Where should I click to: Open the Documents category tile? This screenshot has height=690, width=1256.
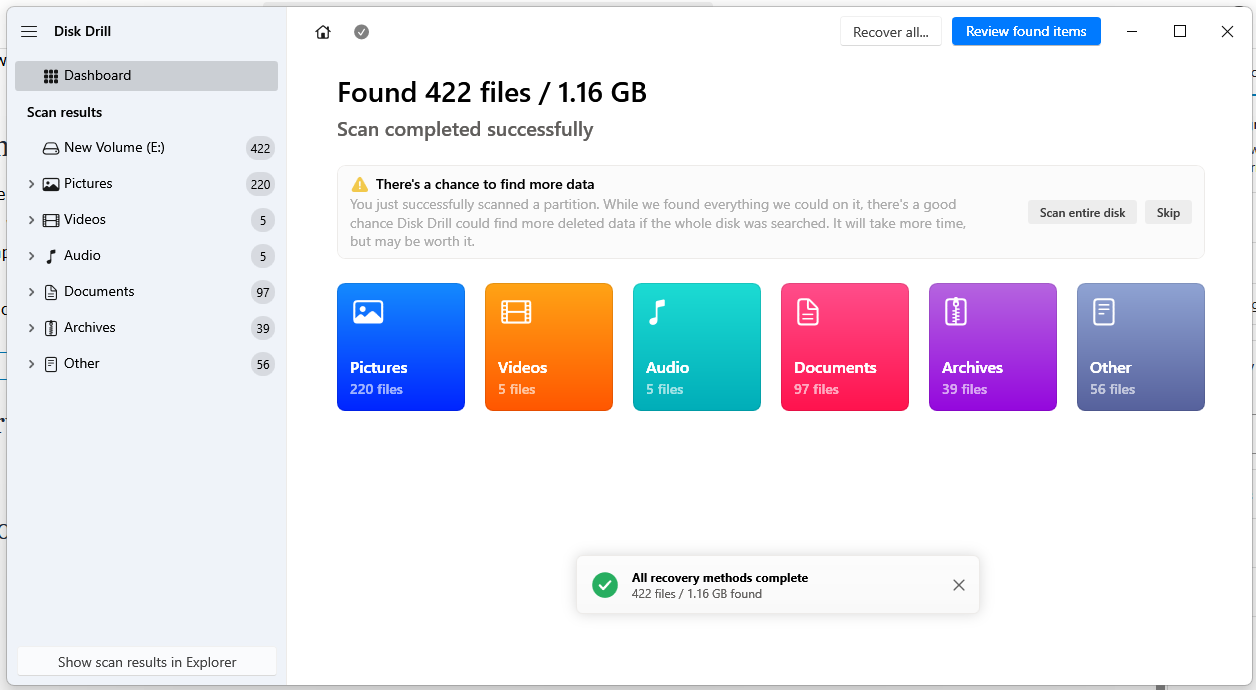pyautogui.click(x=845, y=347)
